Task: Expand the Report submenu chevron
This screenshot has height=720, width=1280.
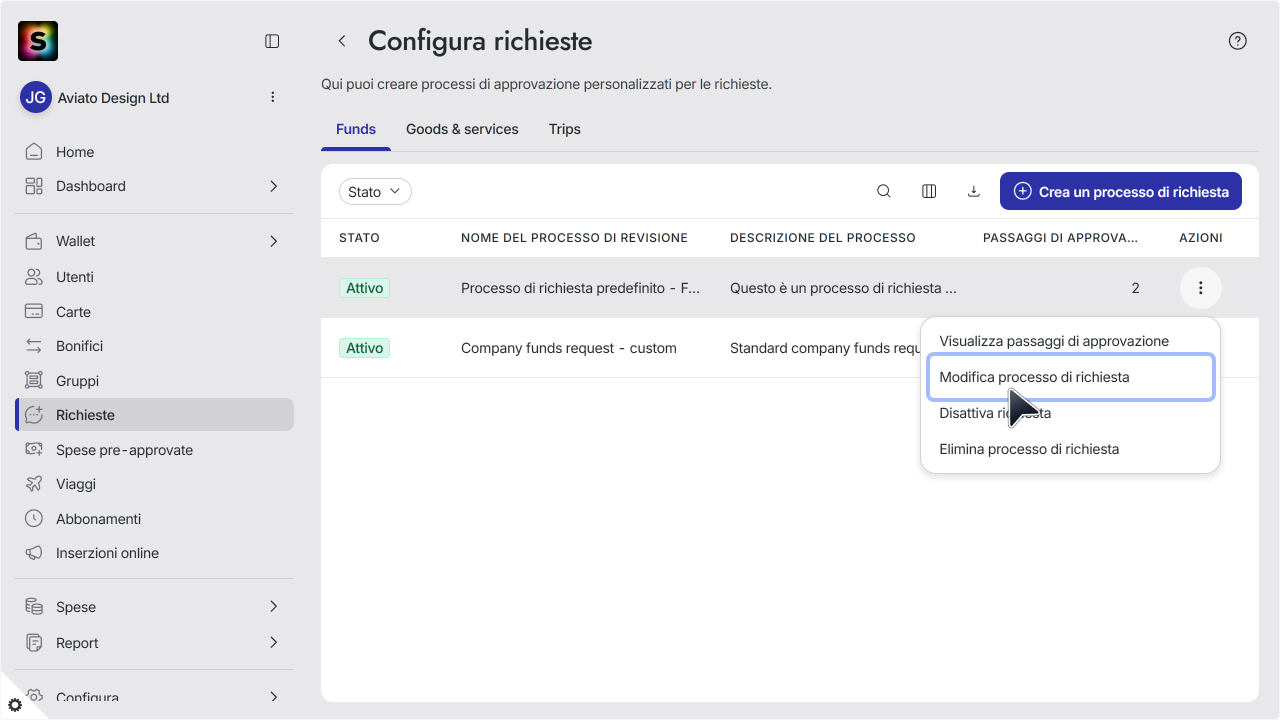Action: click(x=274, y=643)
